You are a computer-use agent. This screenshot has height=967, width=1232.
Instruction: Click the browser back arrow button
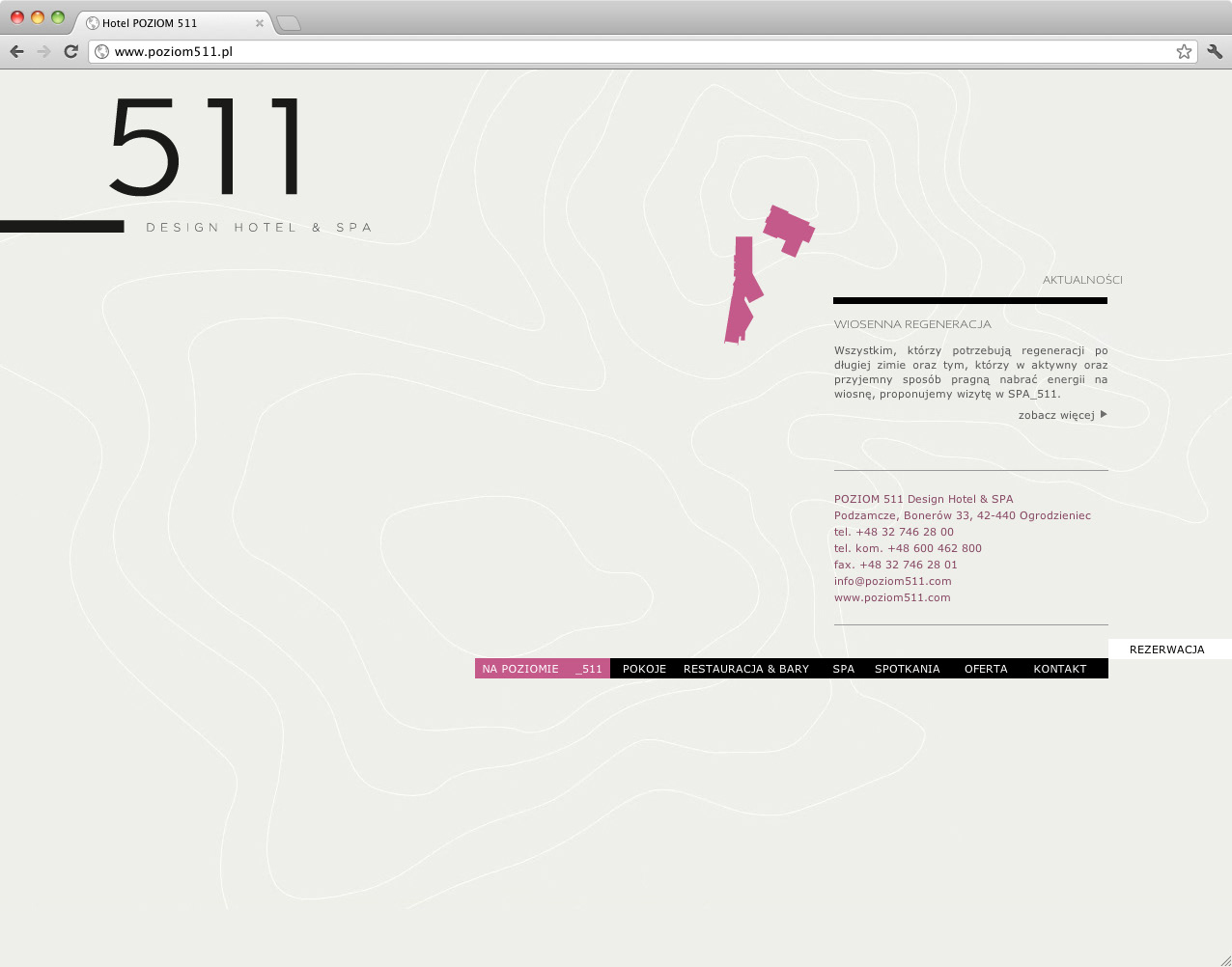pos(16,51)
